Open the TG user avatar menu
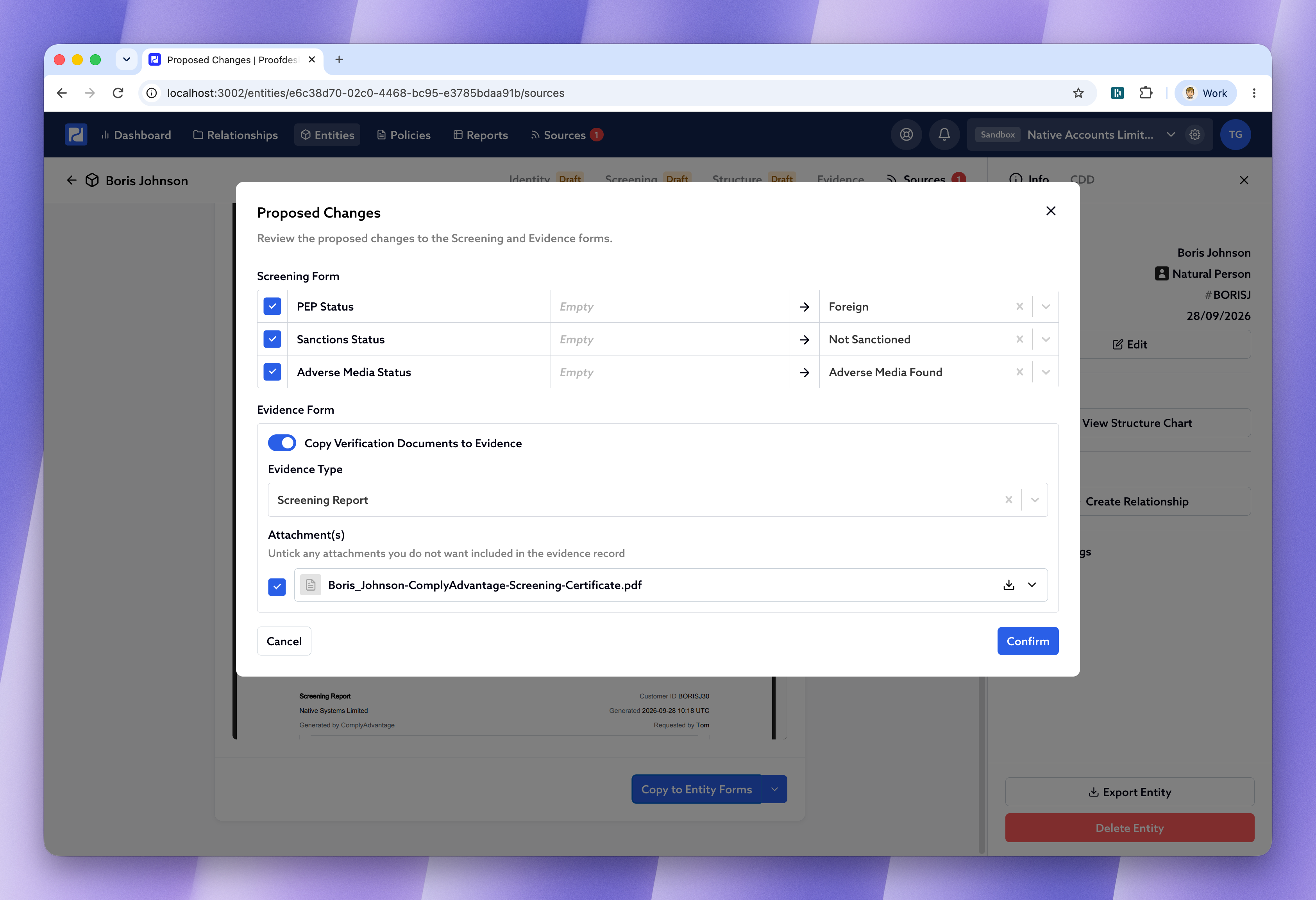 [1235, 135]
